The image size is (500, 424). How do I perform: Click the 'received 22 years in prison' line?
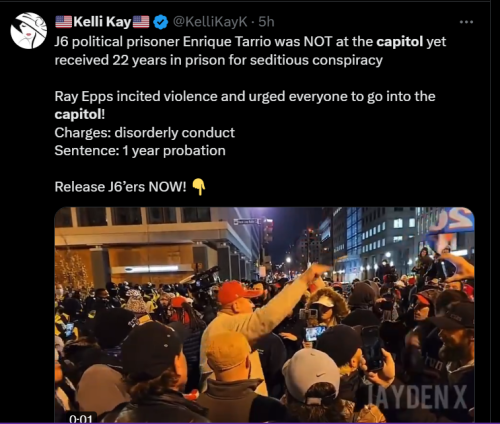219,60
